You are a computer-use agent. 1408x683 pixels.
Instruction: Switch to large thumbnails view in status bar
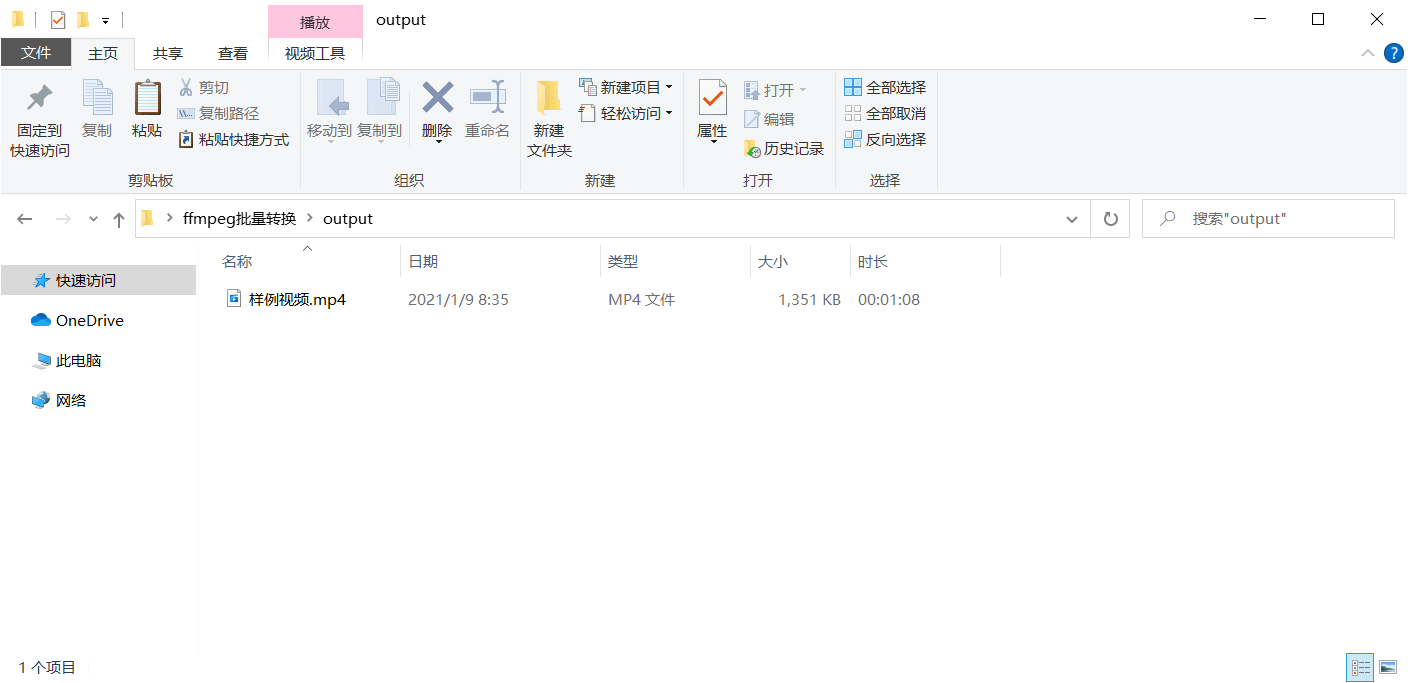pyautogui.click(x=1388, y=667)
